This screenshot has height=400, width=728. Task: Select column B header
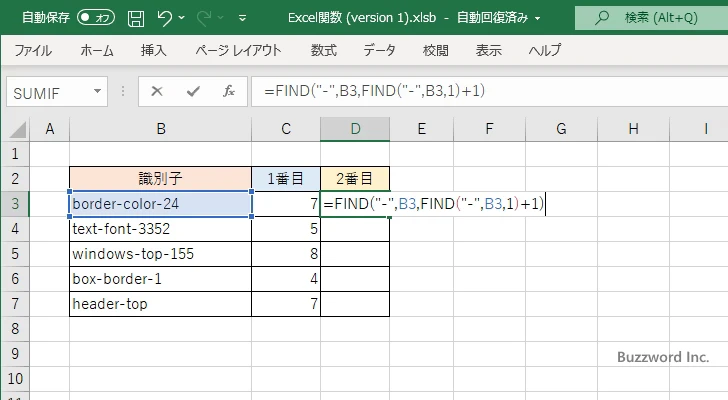pos(161,129)
